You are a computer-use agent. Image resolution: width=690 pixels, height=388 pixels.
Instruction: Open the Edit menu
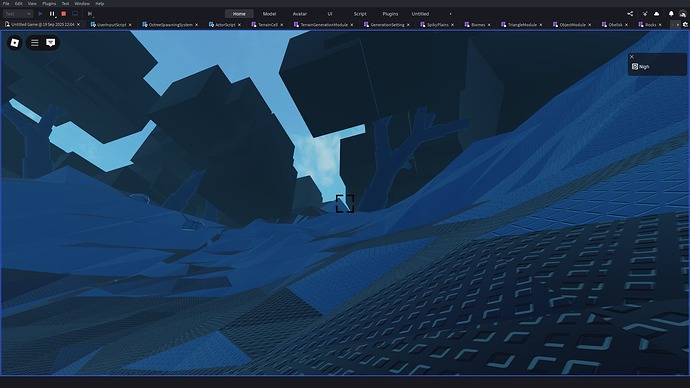pyautogui.click(x=18, y=4)
